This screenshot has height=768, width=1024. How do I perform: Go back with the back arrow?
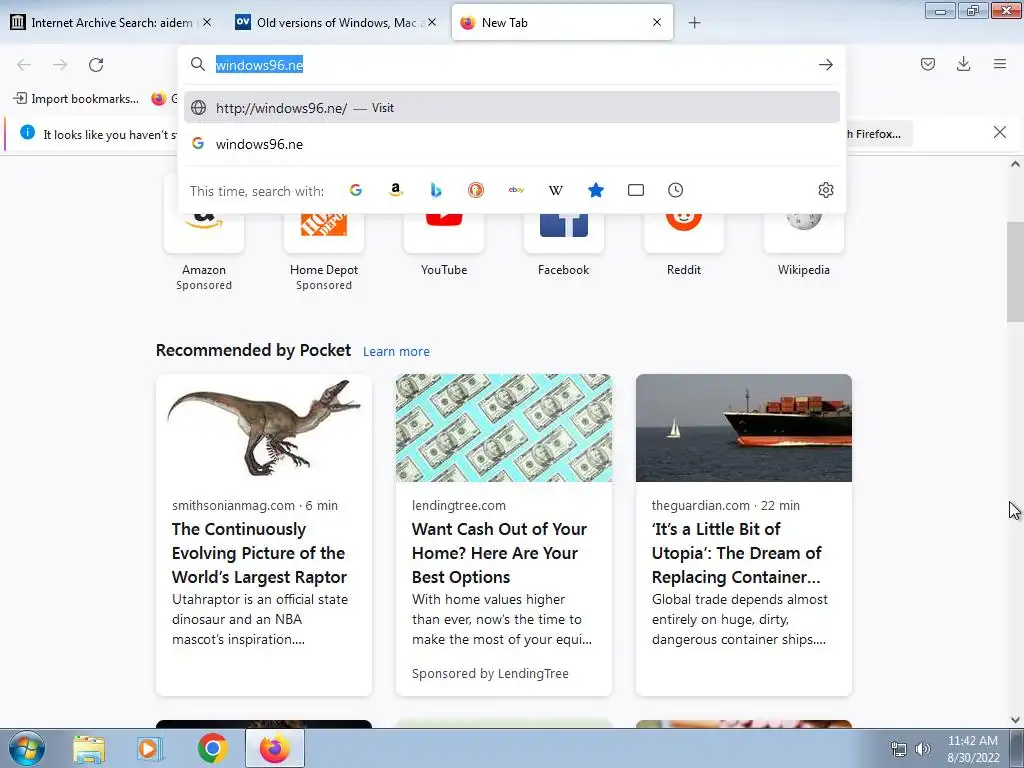tap(24, 64)
